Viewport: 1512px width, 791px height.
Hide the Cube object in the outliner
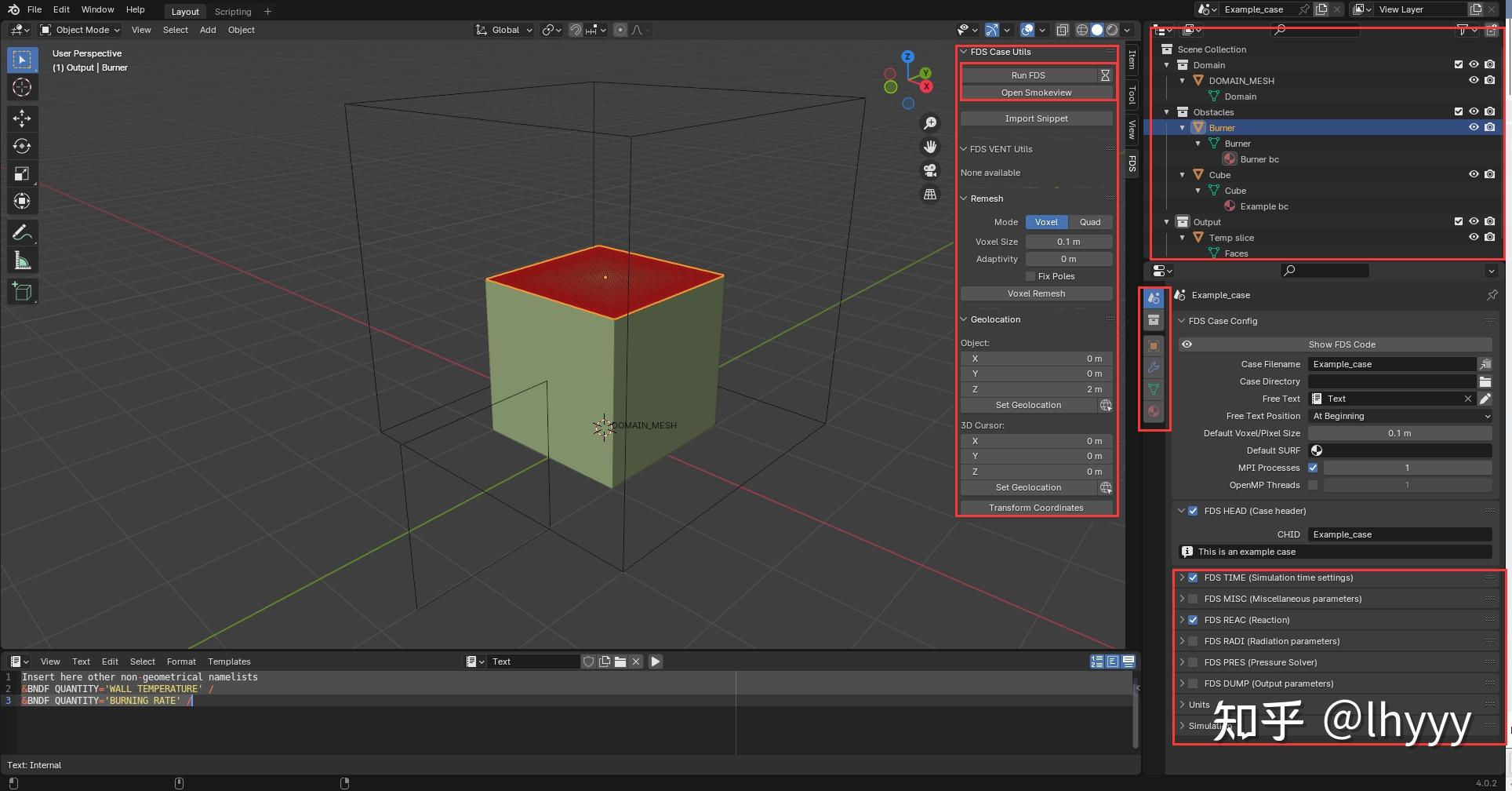[1474, 173]
